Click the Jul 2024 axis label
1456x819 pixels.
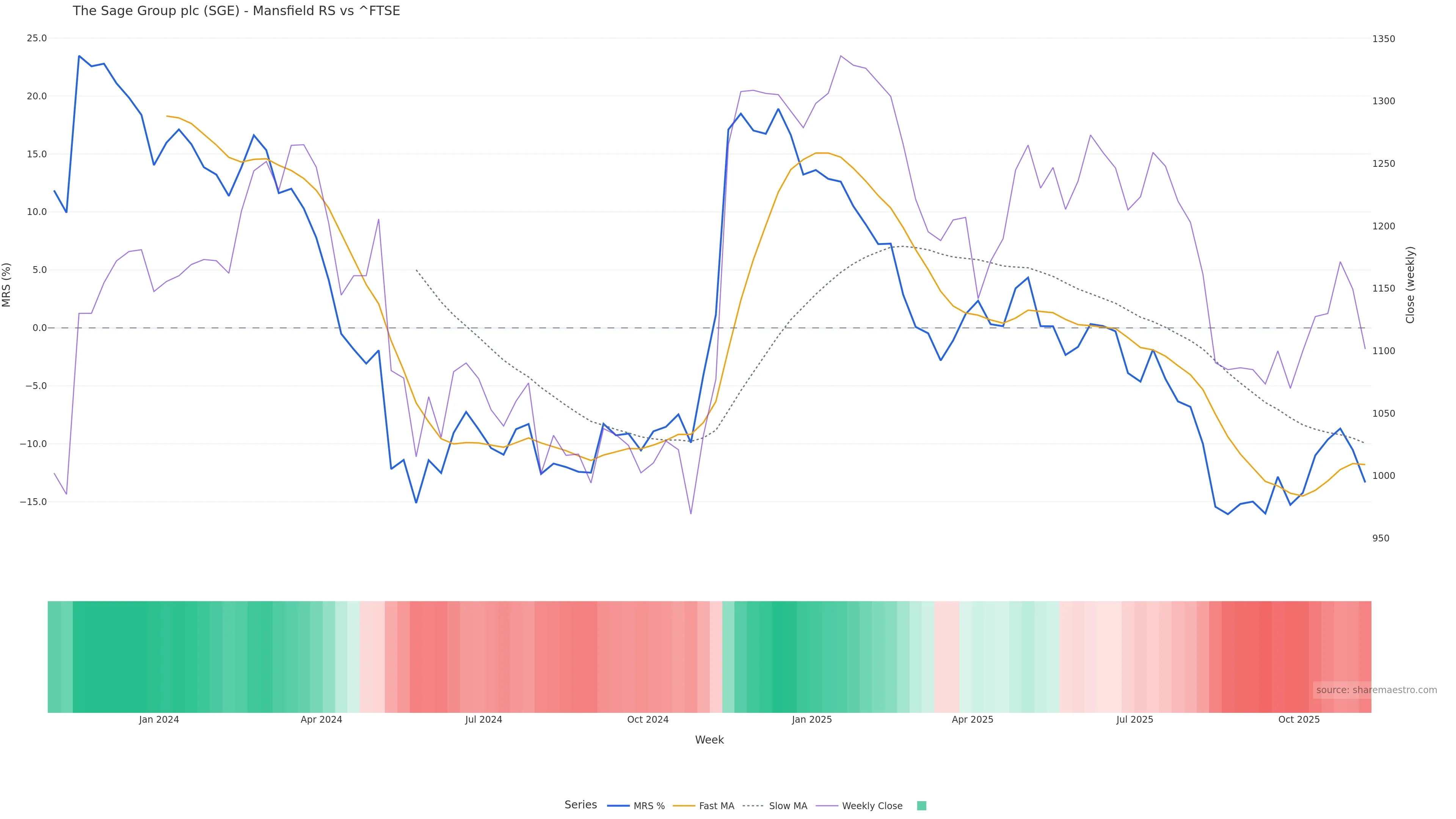(x=483, y=720)
